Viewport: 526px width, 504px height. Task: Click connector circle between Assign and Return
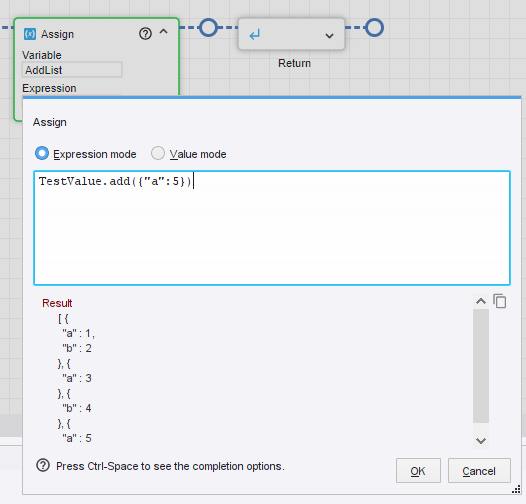tap(208, 28)
